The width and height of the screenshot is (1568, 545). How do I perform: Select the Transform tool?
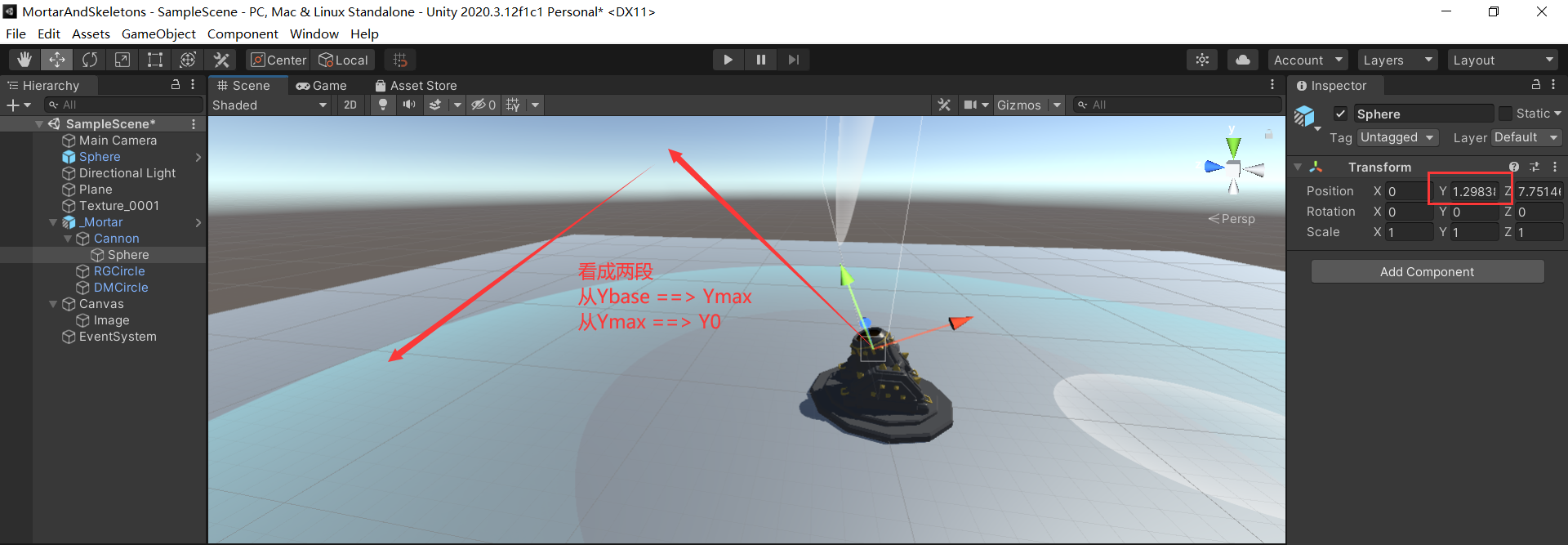click(x=188, y=60)
